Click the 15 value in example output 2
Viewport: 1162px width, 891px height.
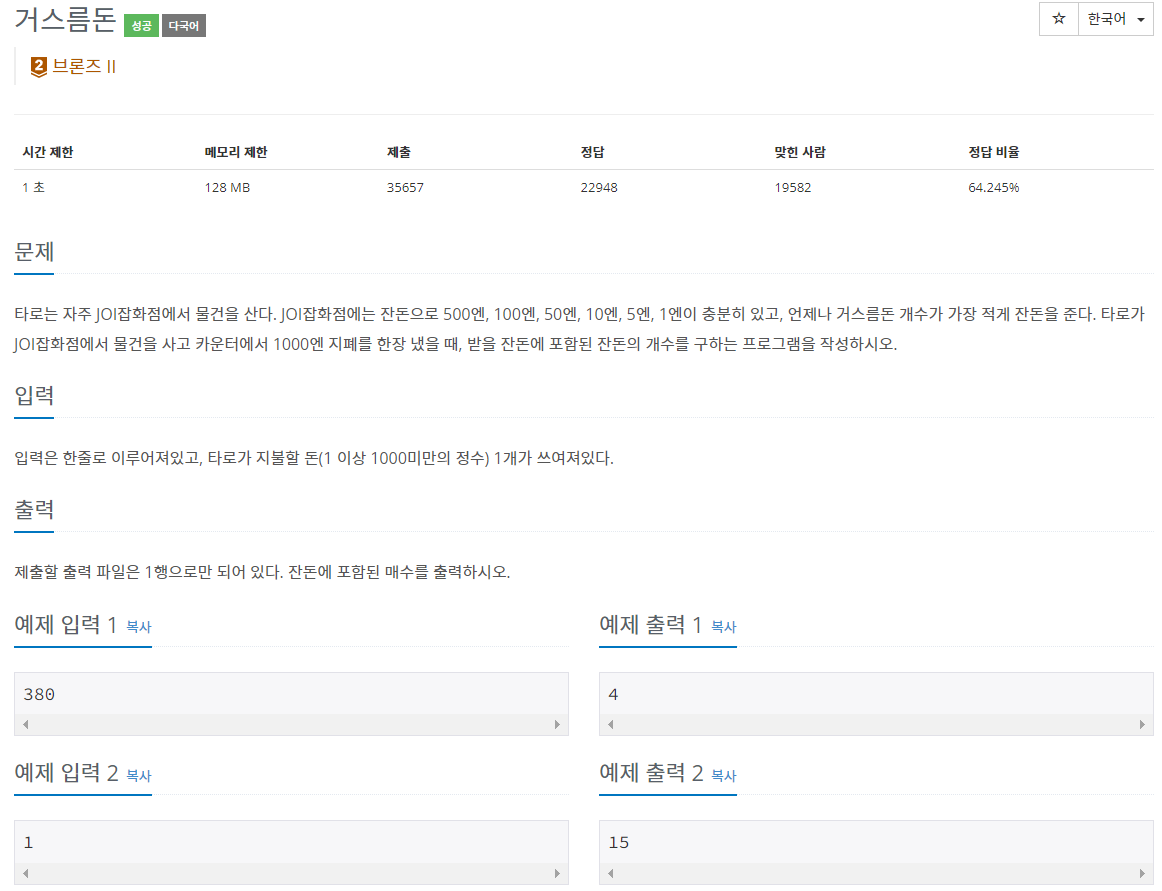619,843
